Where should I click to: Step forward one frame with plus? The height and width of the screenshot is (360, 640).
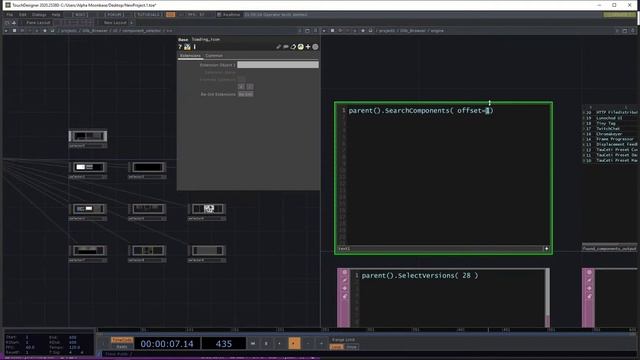321,344
